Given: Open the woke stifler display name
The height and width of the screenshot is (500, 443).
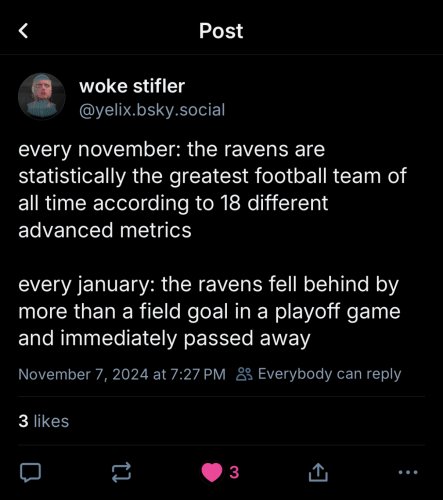Looking at the screenshot, I should coord(132,86).
